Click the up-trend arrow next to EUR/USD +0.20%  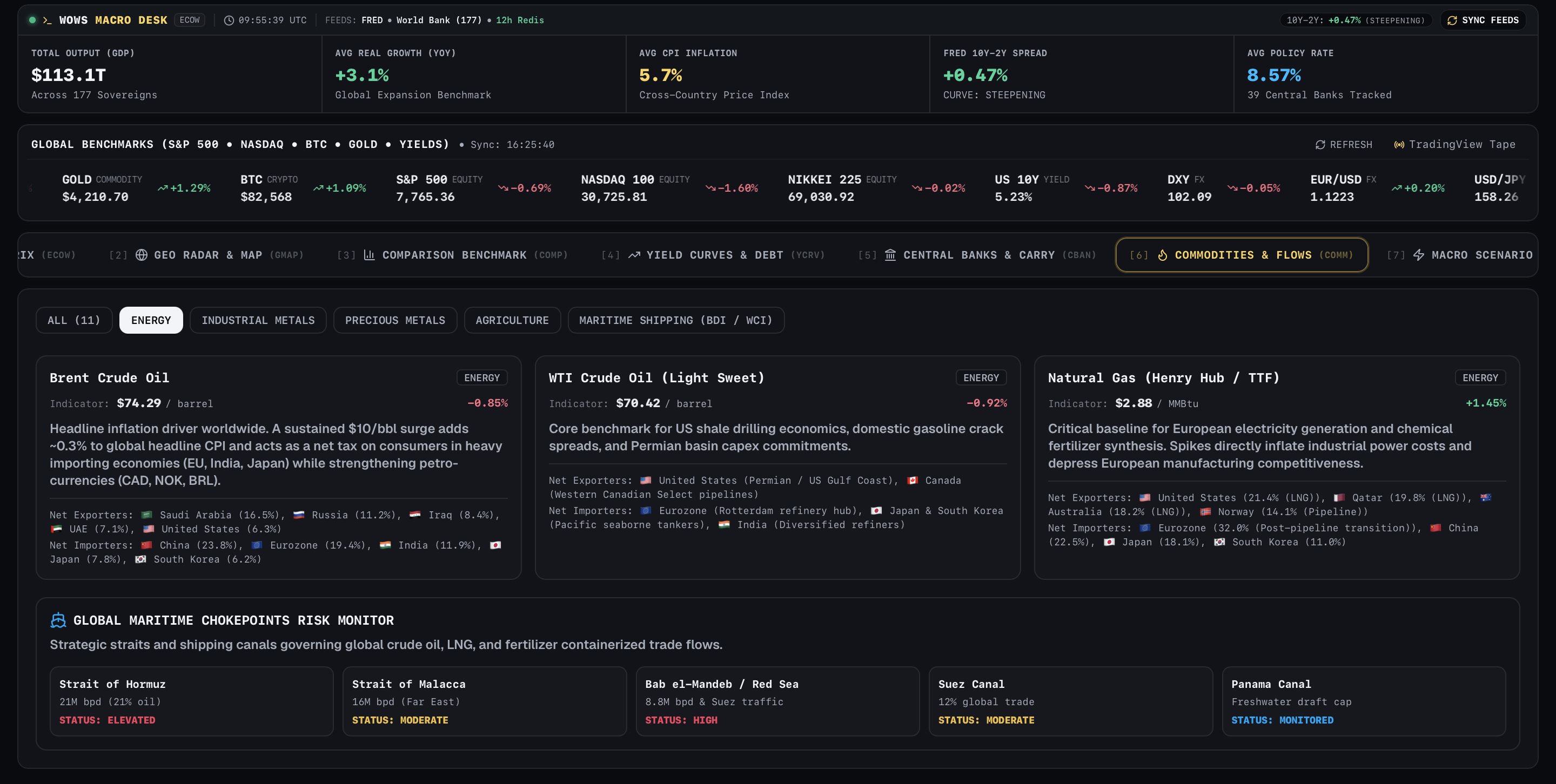pos(1397,188)
